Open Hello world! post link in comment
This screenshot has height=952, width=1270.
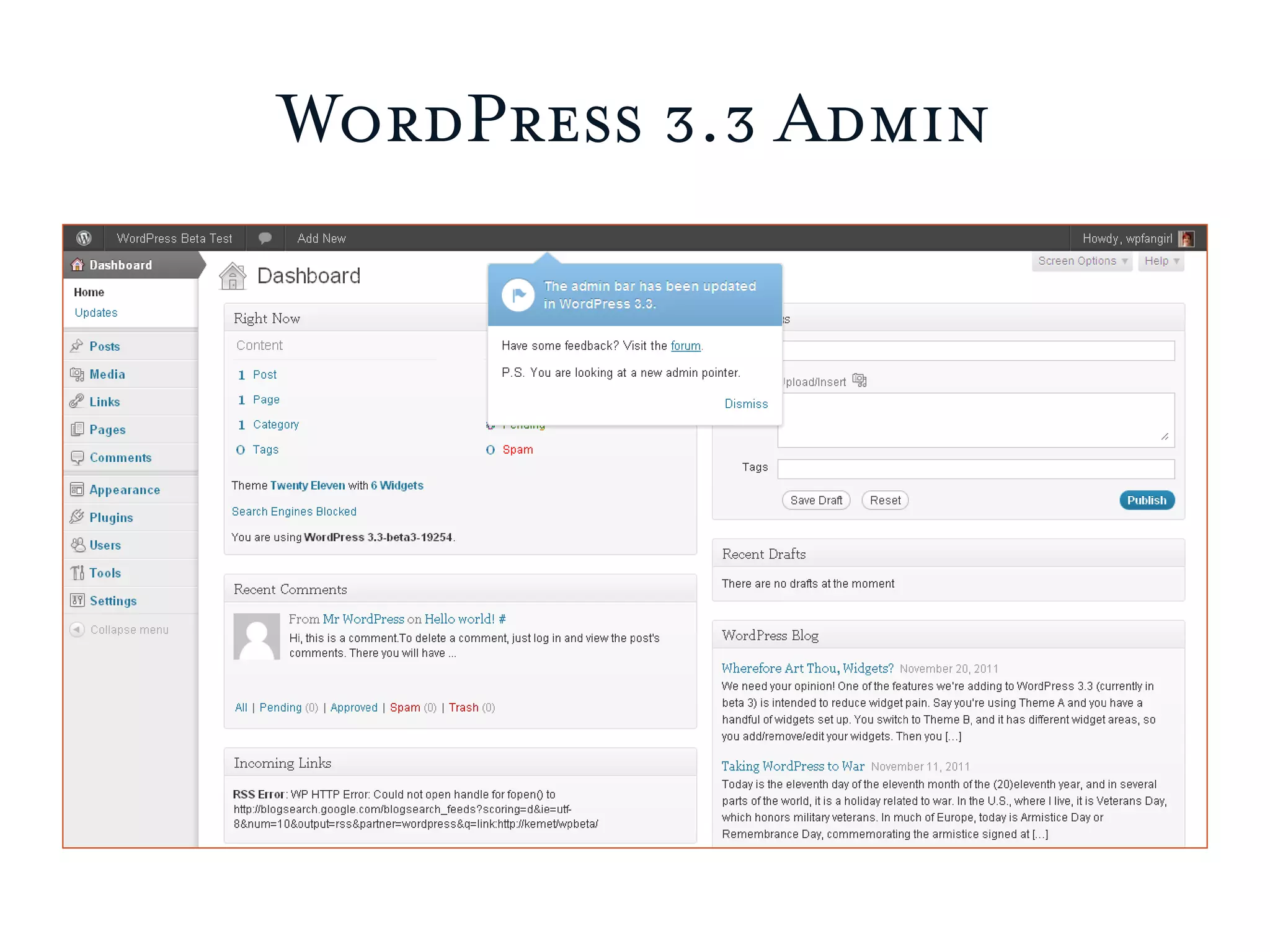[x=460, y=619]
